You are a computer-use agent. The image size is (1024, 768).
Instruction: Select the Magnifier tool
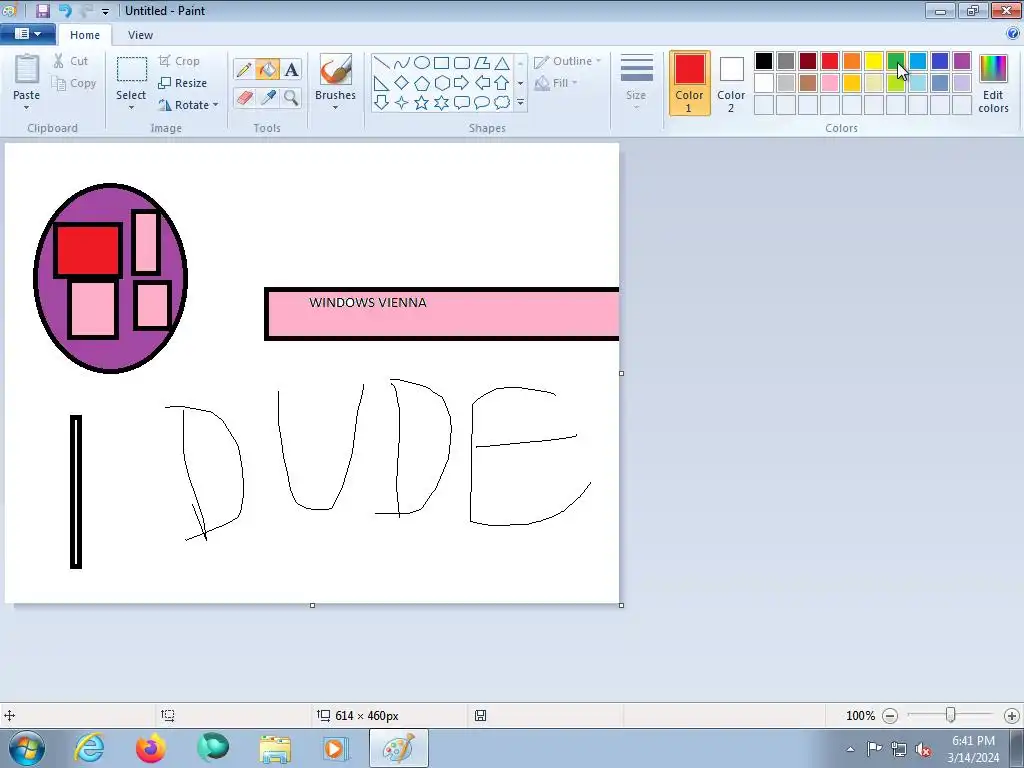[x=291, y=97]
